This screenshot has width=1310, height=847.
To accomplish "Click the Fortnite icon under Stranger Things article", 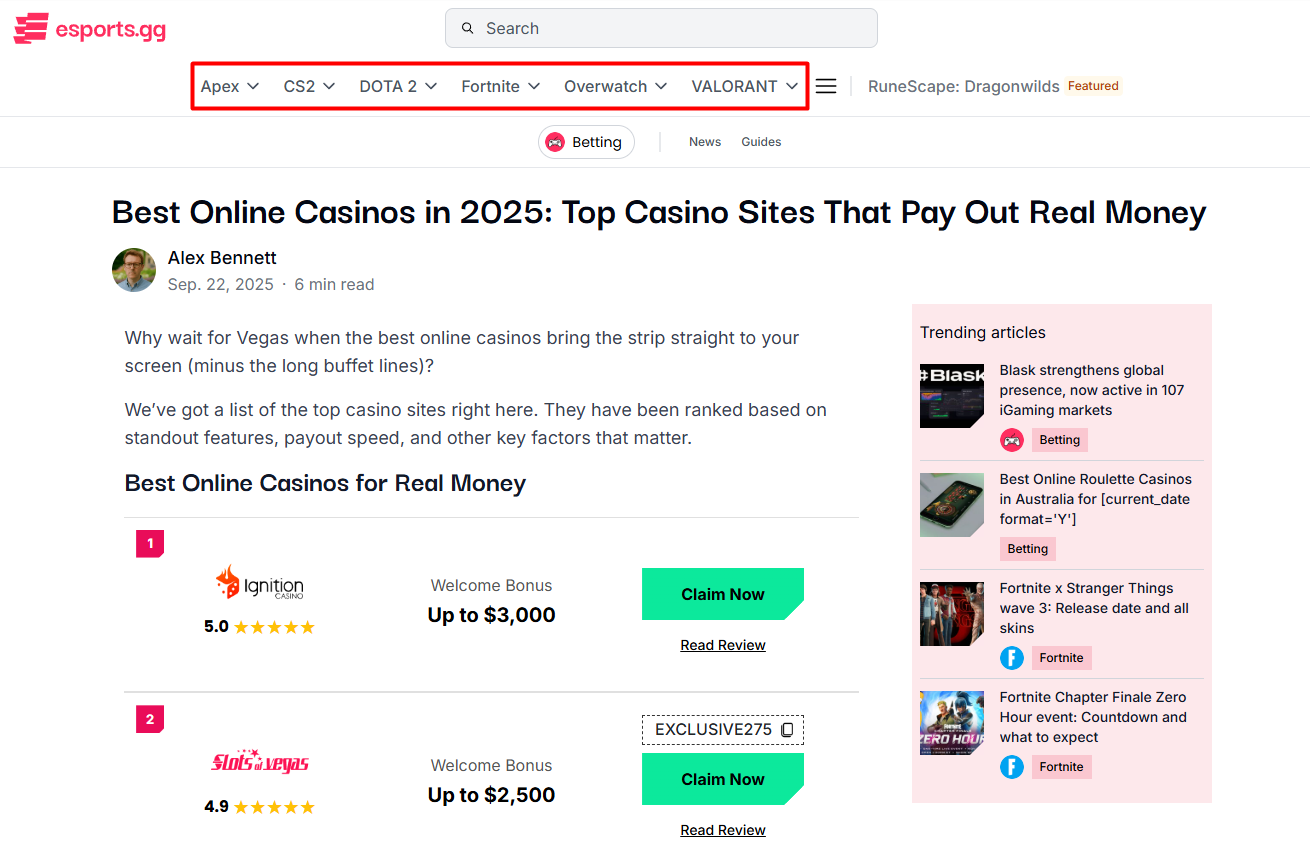I will tap(1012, 658).
